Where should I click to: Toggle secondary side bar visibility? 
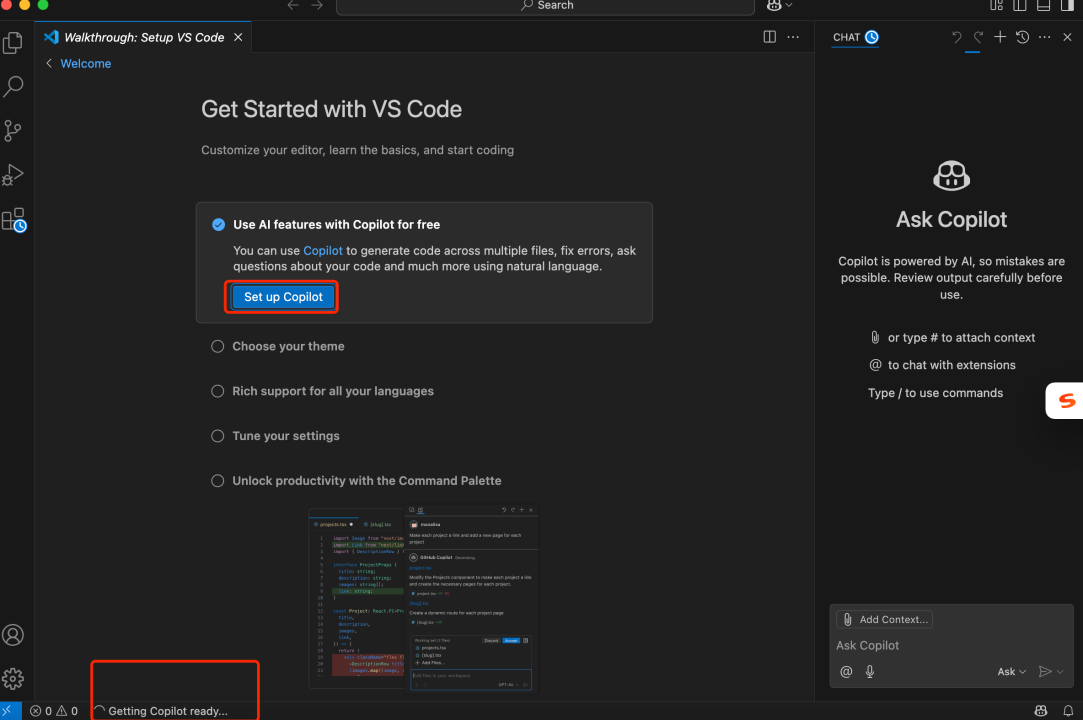(x=1067, y=6)
